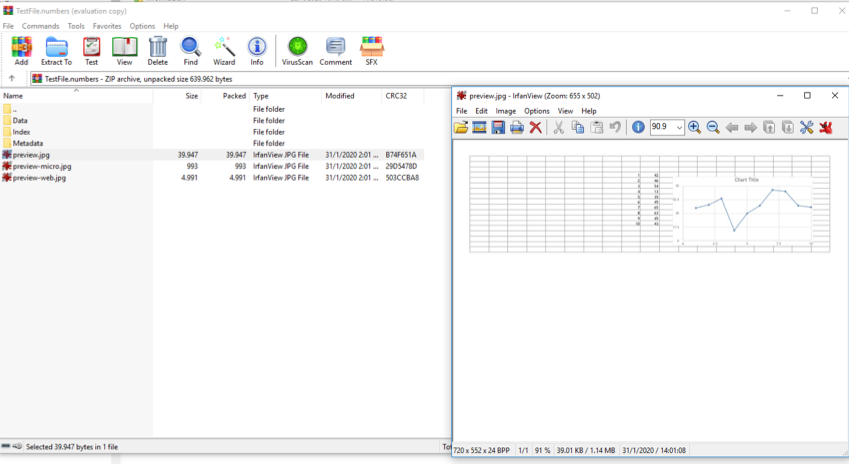Click IrfanView previous page icon

[769, 127]
